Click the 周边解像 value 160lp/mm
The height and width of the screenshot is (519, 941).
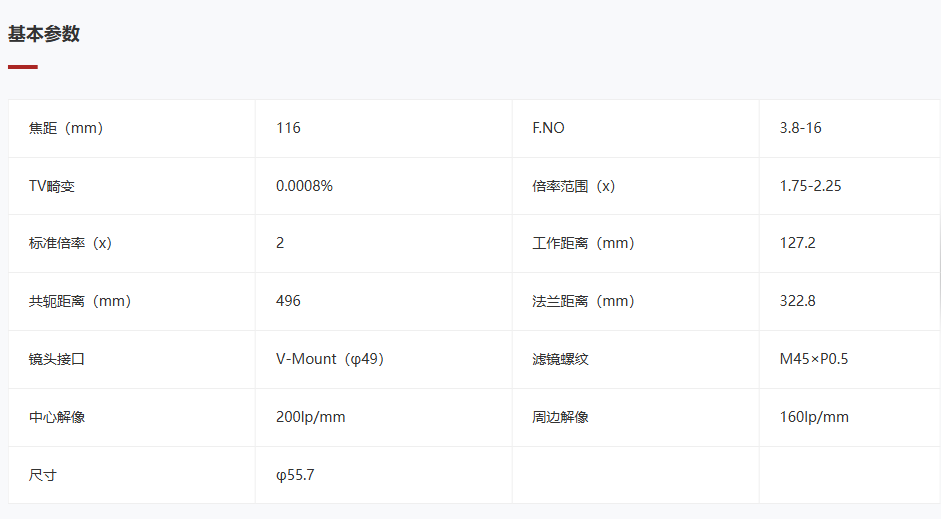click(814, 417)
